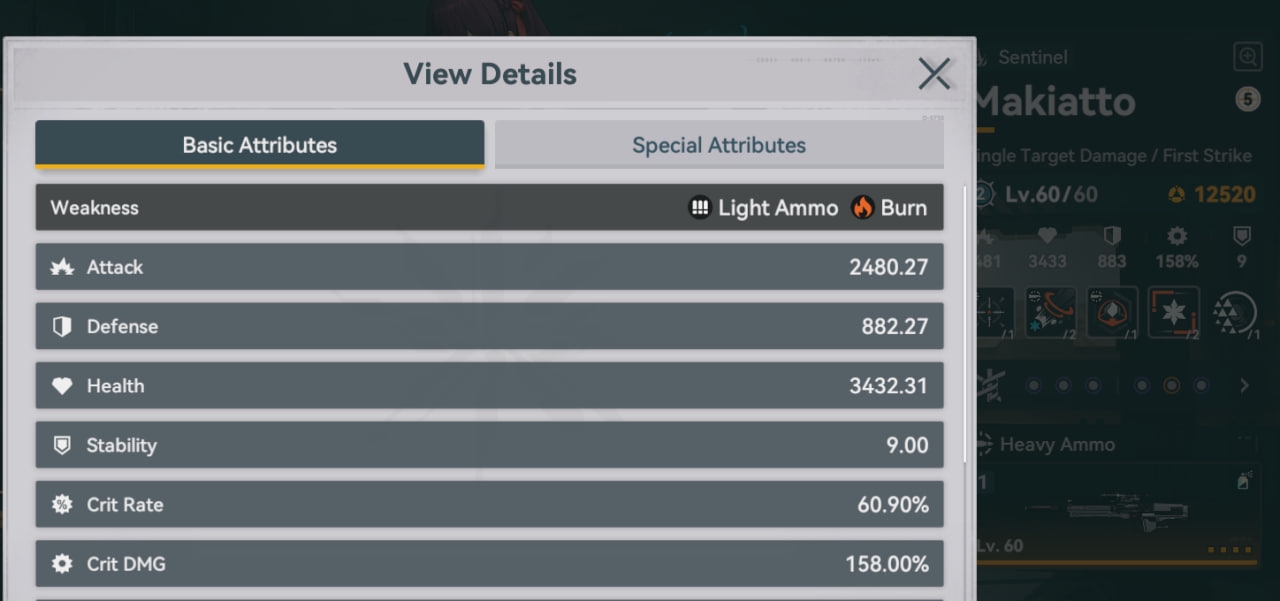
Task: Expand the key slots with right chevron
Action: (x=1245, y=385)
